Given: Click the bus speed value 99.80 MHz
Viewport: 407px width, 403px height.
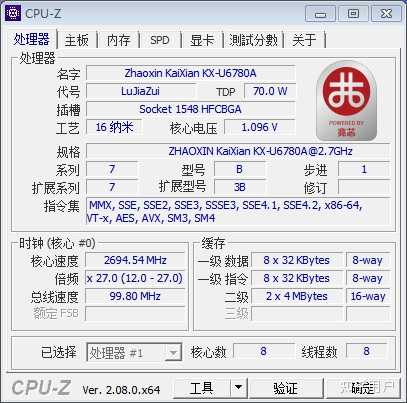Looking at the screenshot, I should (x=135, y=296).
